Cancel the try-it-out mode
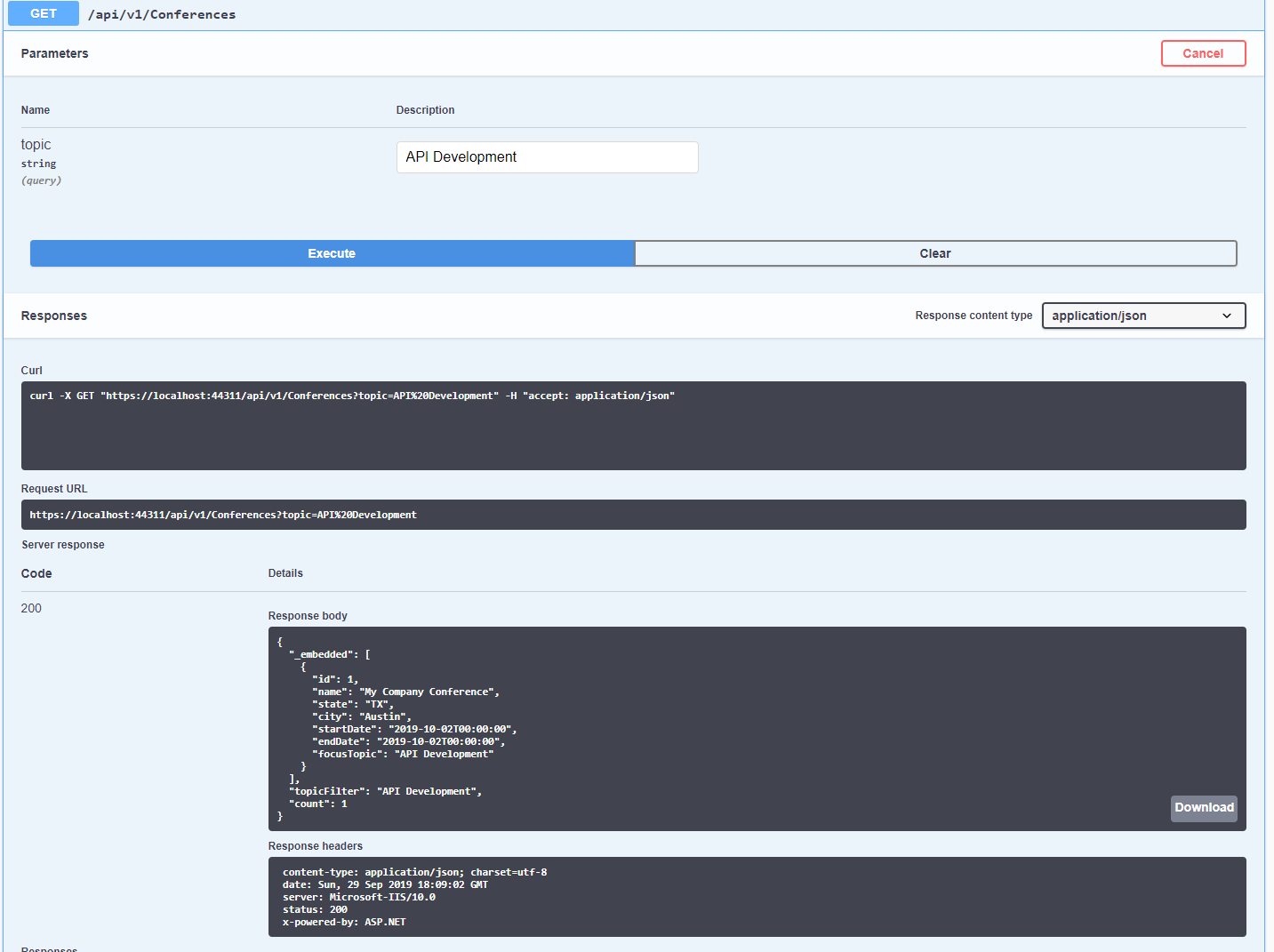This screenshot has width=1274, height=952. (1203, 53)
